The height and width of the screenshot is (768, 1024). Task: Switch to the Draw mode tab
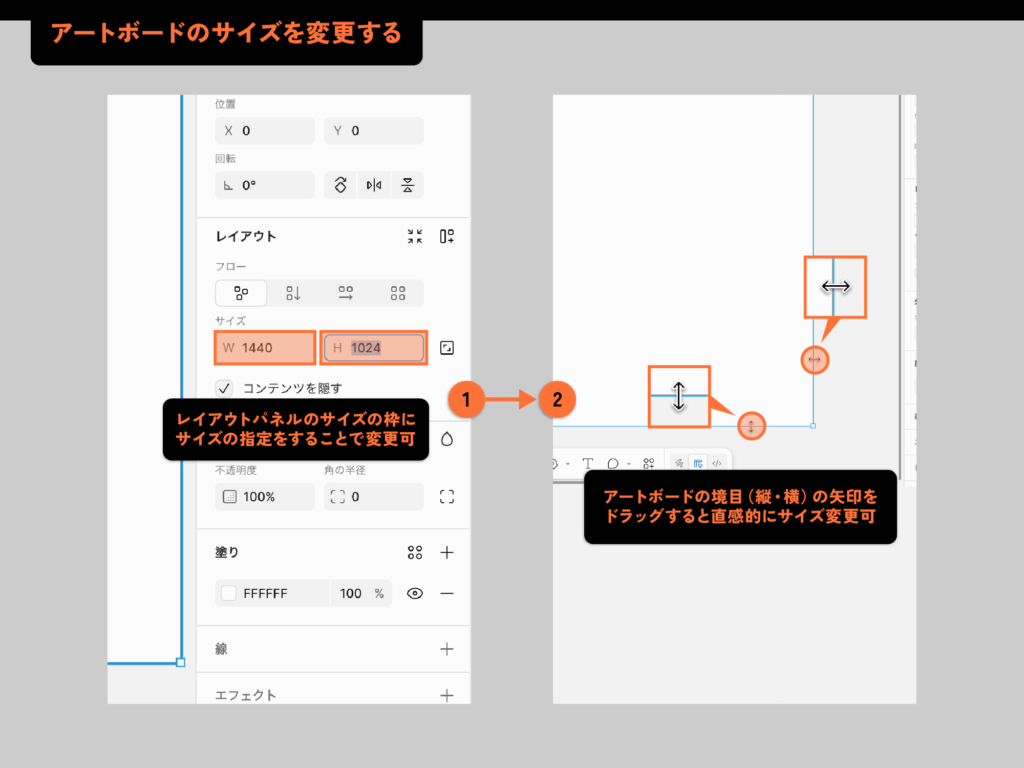click(x=679, y=463)
